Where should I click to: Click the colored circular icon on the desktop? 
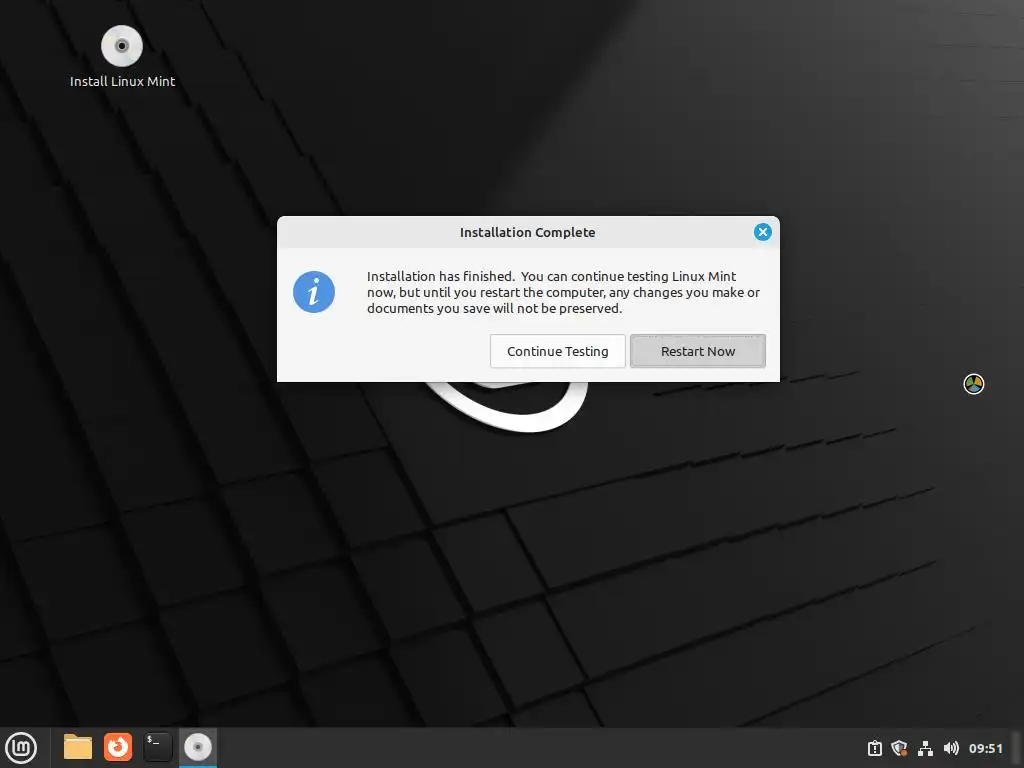pos(974,384)
